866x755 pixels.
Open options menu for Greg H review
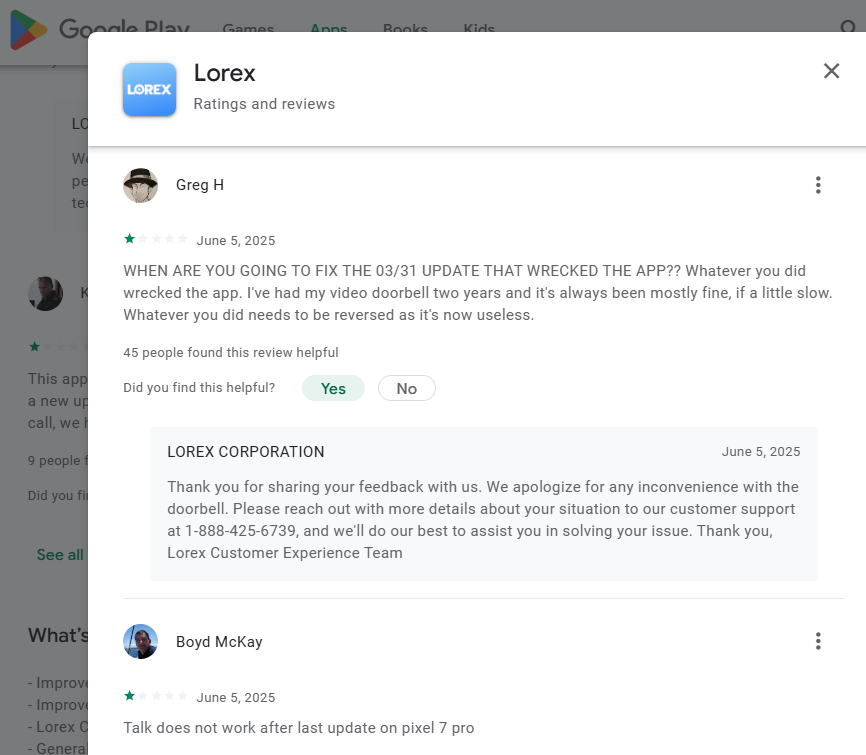click(x=818, y=185)
